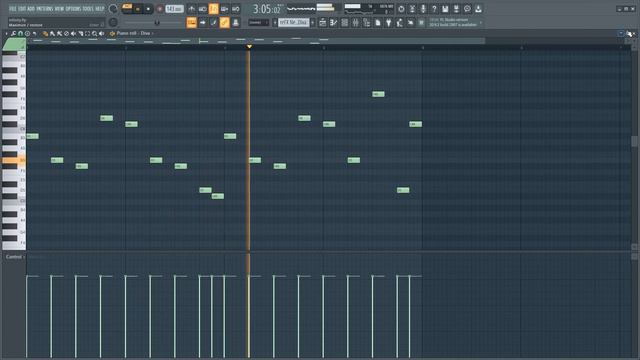Viewport: 640px width, 360px height.
Task: Open the Mixer view icon
Action: [x=356, y=23]
